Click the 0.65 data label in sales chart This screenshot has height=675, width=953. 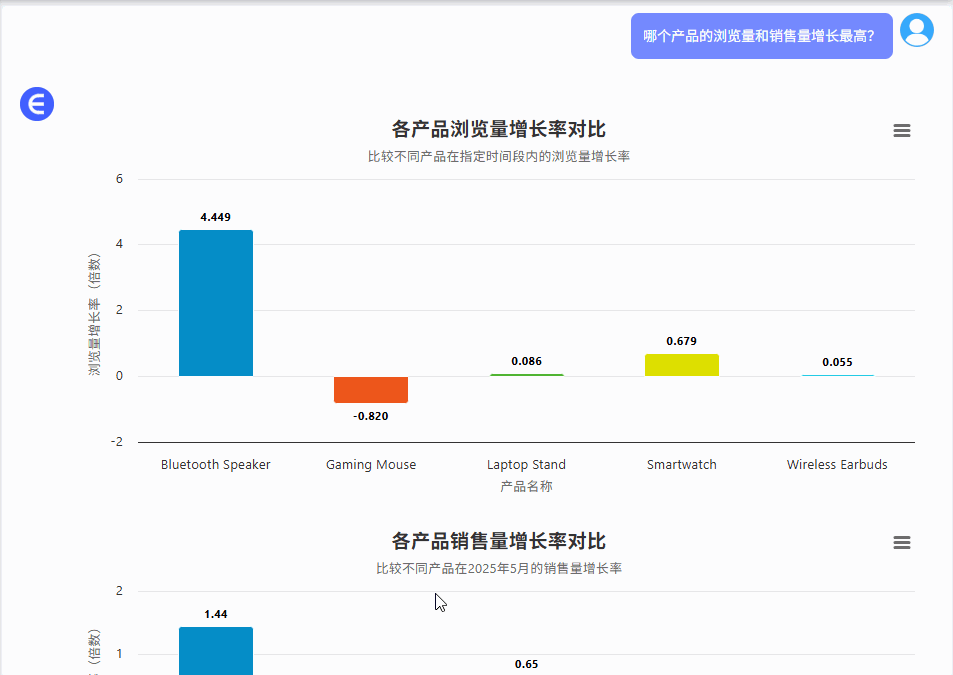(x=526, y=664)
